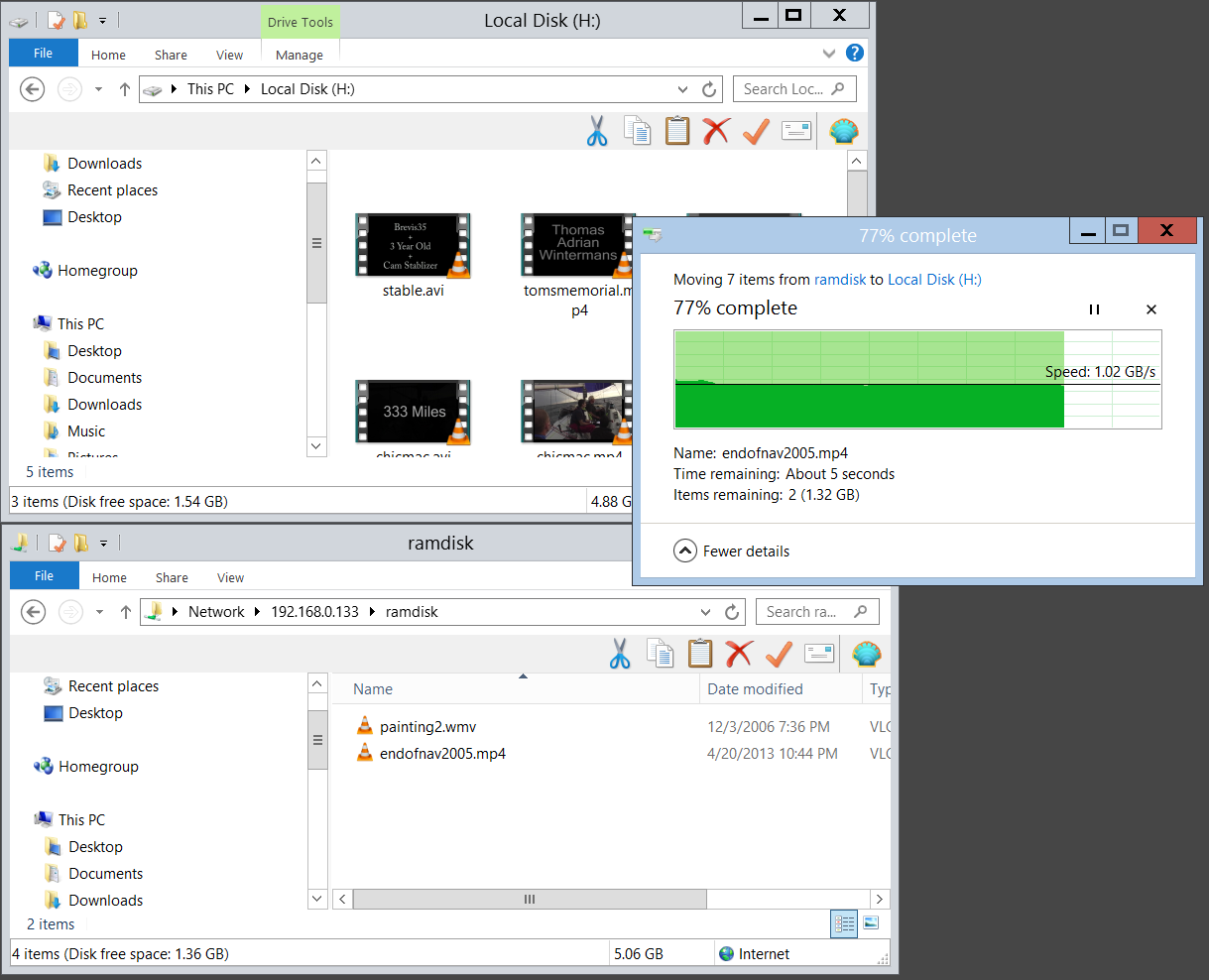1209x980 pixels.
Task: Switch to the Manage tab under Drive Tools
Action: pyautogui.click(x=299, y=56)
